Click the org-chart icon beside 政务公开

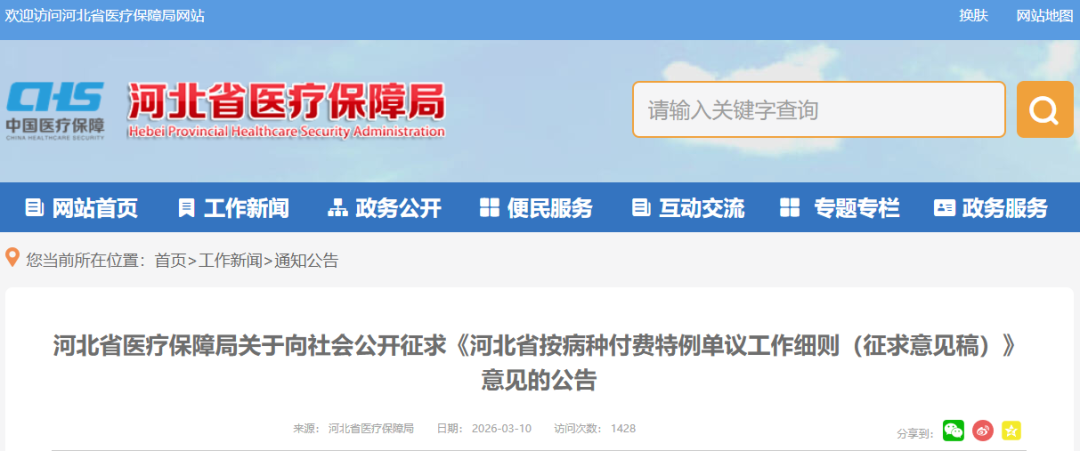337,207
